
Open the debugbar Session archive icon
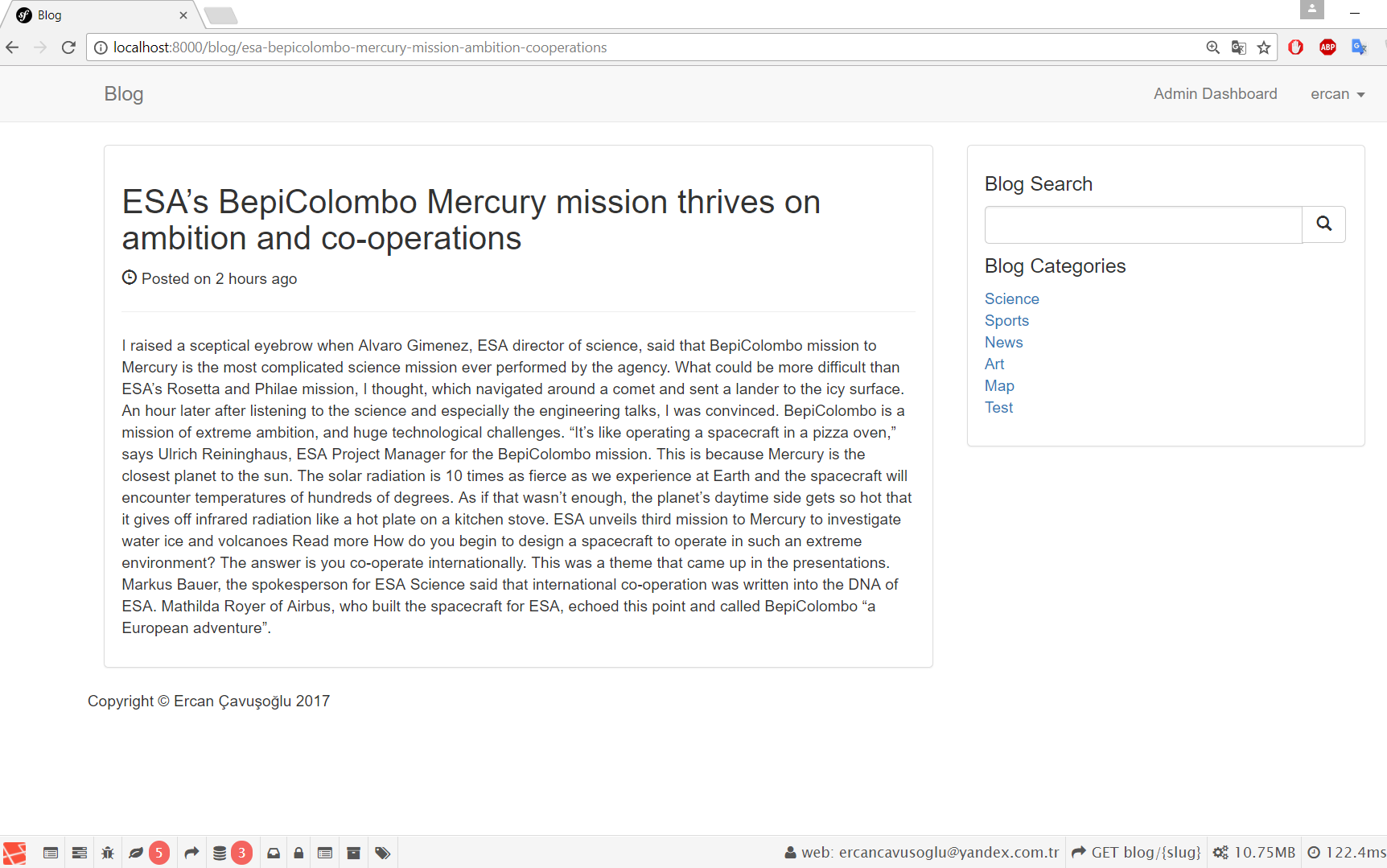tap(353, 853)
